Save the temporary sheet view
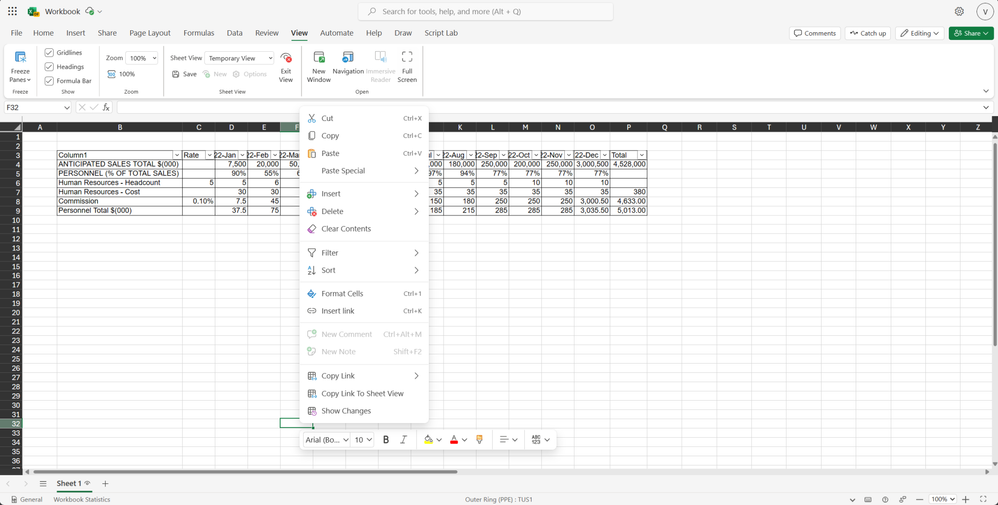The width and height of the screenshot is (998, 505). 185,74
